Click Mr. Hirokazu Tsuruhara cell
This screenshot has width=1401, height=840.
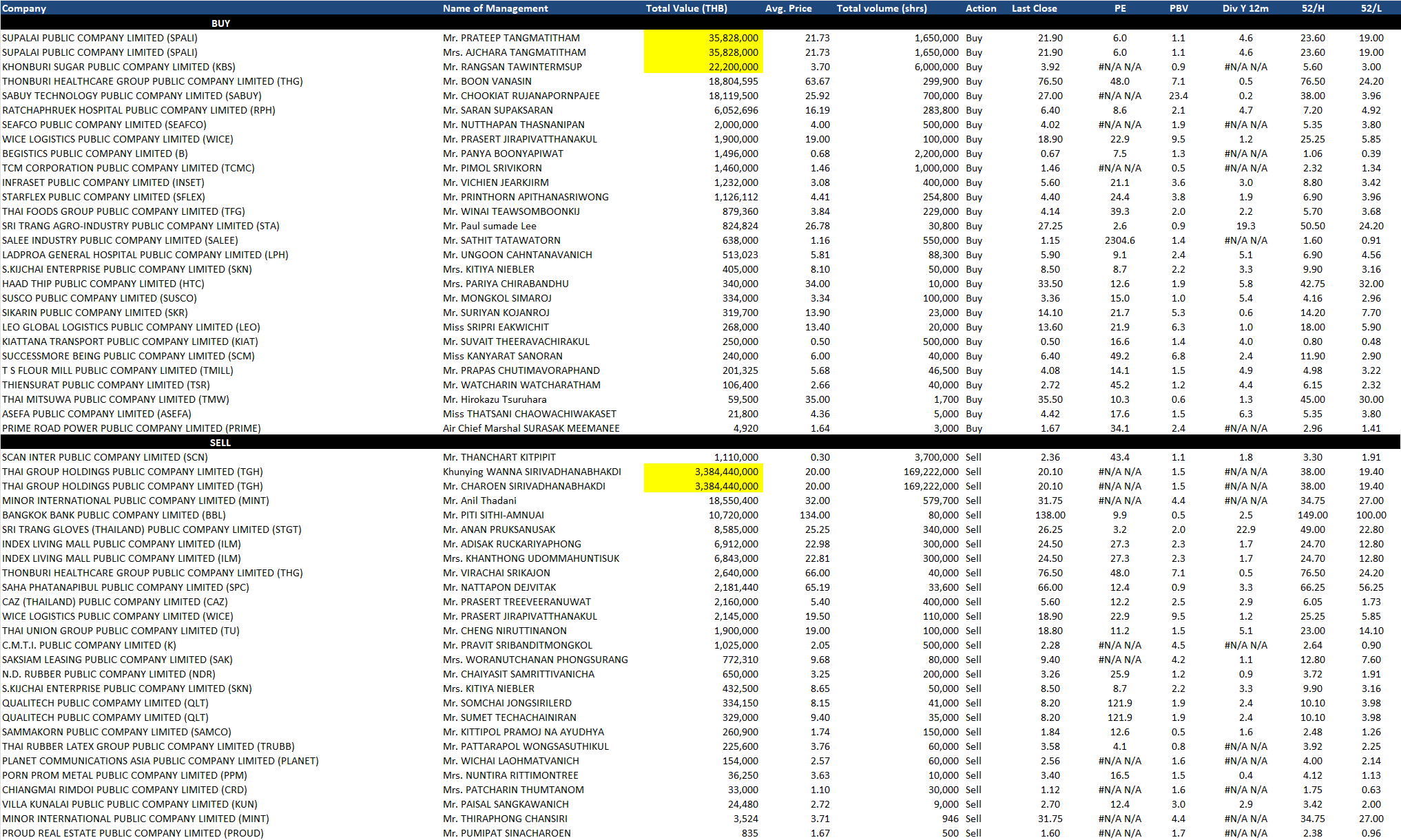[x=495, y=399]
